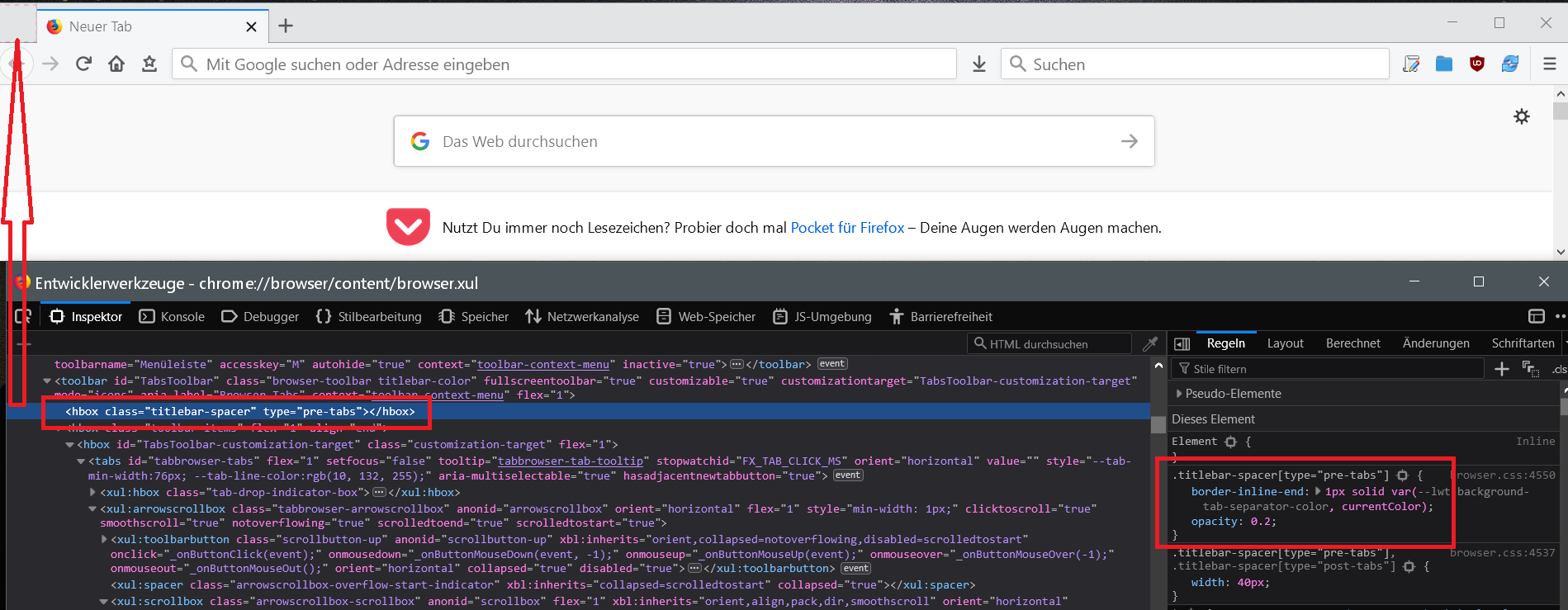The height and width of the screenshot is (610, 1568).
Task: Click the Pocket logo icon
Action: [x=408, y=227]
